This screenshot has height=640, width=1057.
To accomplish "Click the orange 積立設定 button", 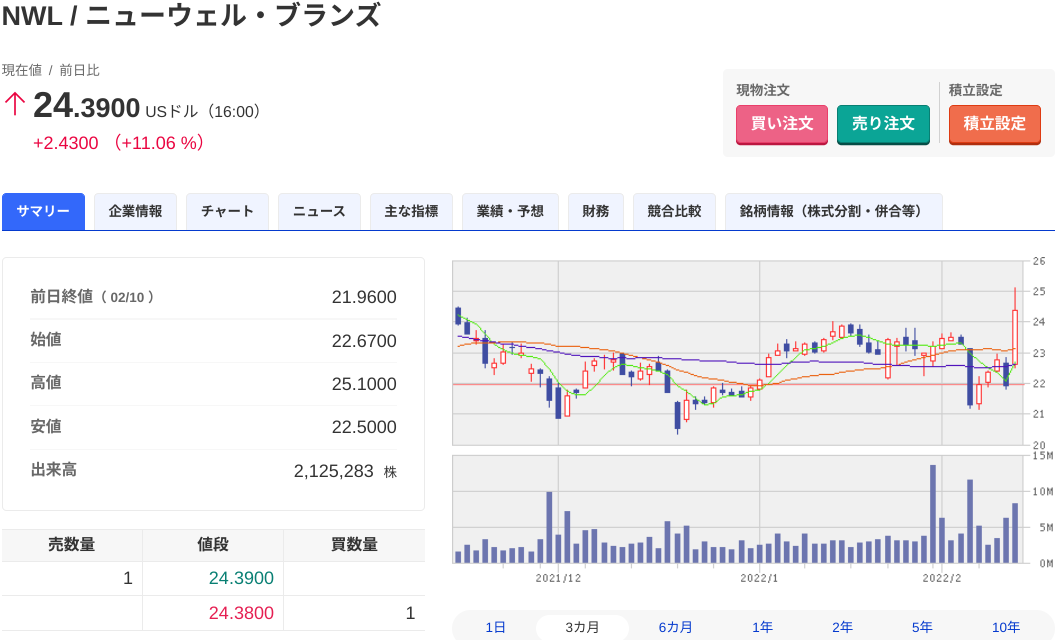I will (994, 124).
